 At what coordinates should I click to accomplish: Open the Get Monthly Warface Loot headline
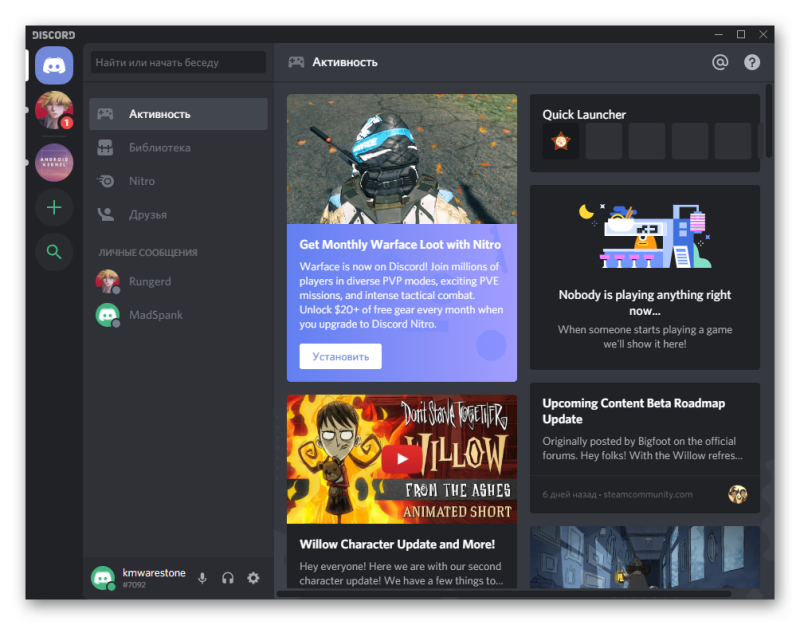pos(400,244)
